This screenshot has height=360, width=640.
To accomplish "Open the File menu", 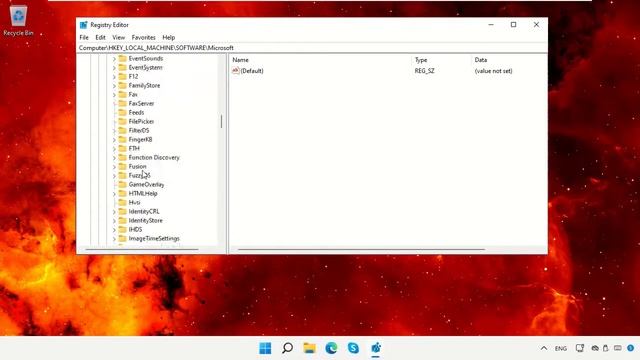I will 84,37.
